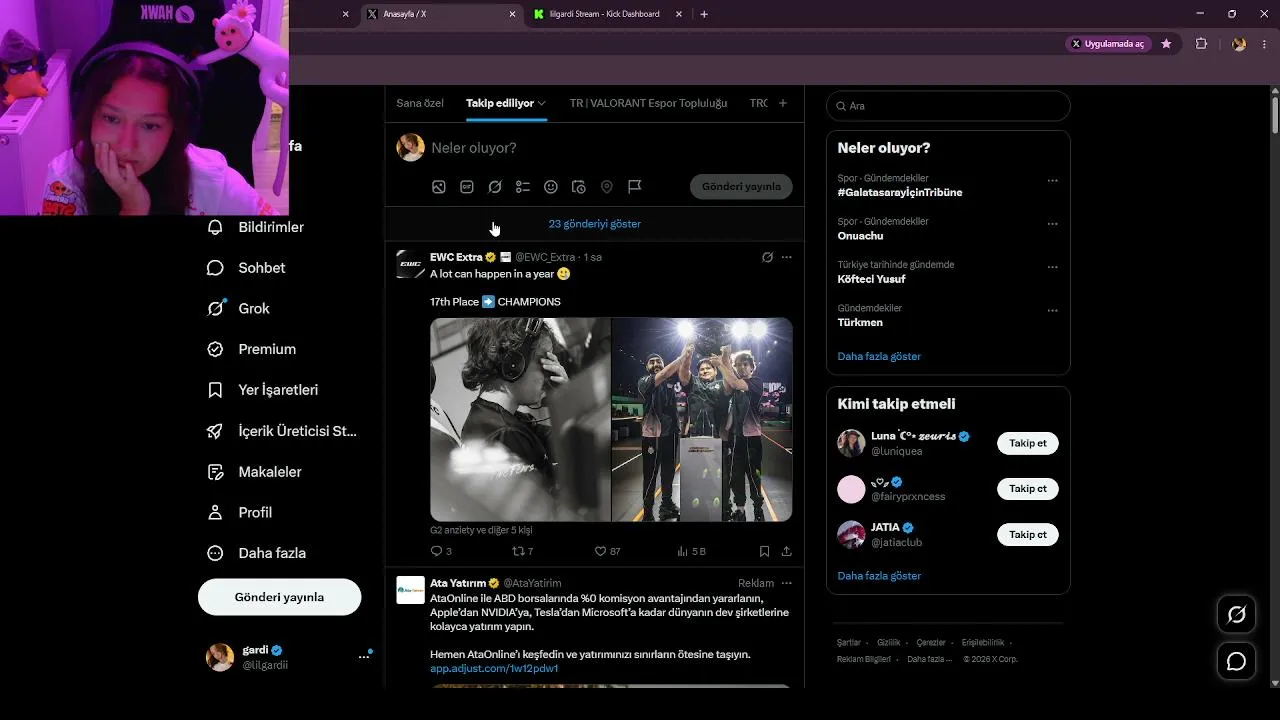Open the Chrome profile avatar
The width and height of the screenshot is (1280, 720).
[1239, 44]
